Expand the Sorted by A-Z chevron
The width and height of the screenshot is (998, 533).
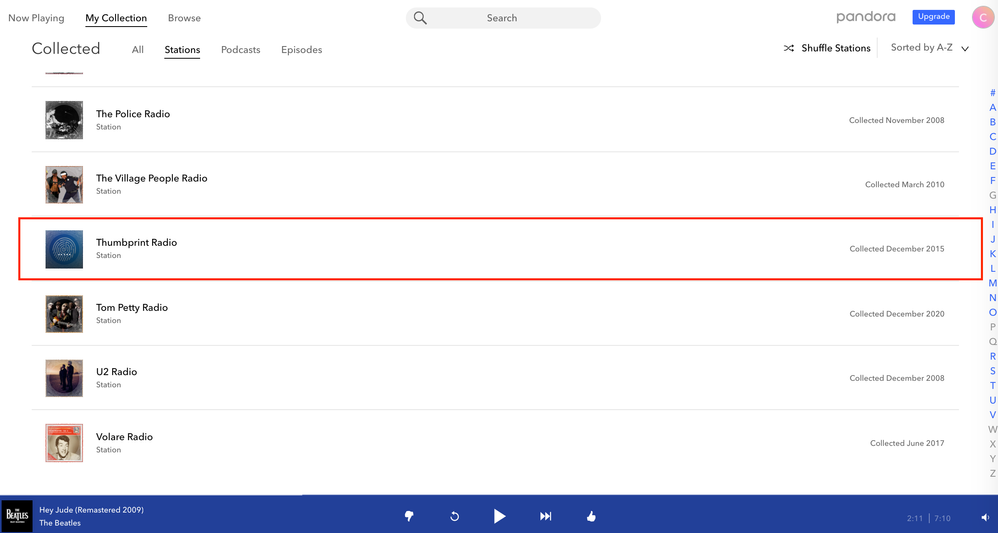(x=965, y=48)
